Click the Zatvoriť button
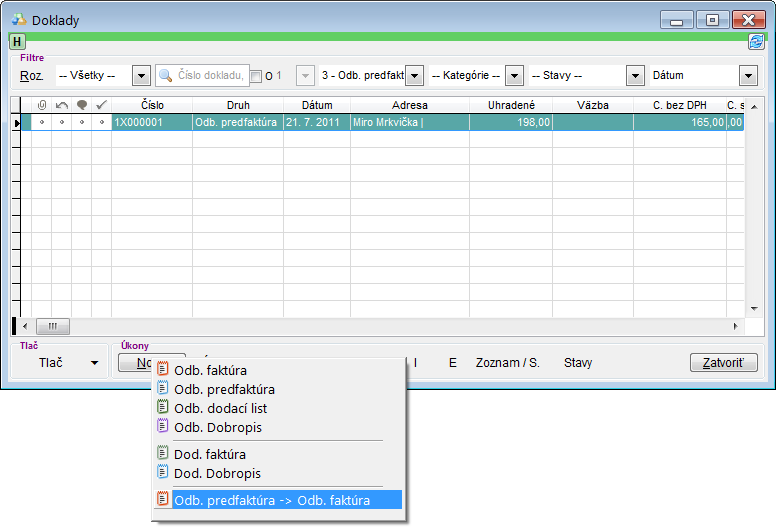This screenshot has height=531, width=776. click(723, 363)
